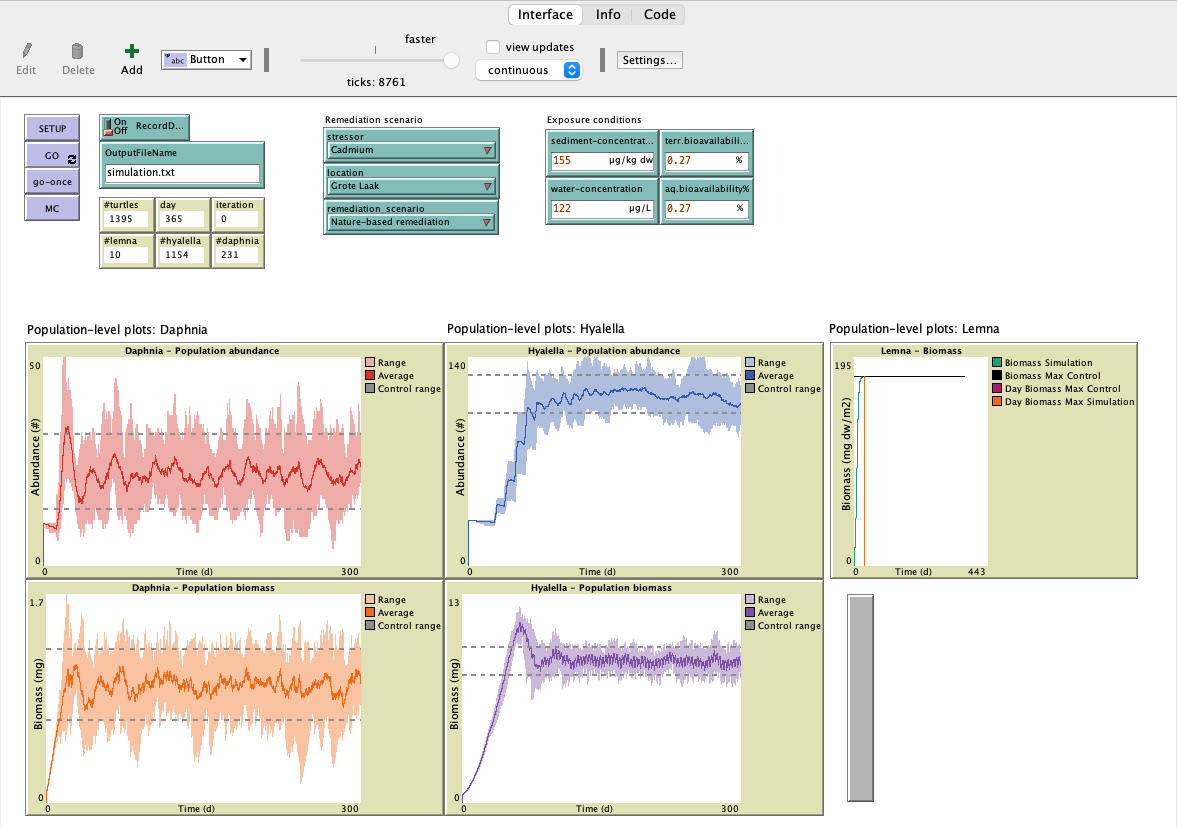Click the forever loop icon on GO
The image size is (1177, 827).
click(x=71, y=159)
